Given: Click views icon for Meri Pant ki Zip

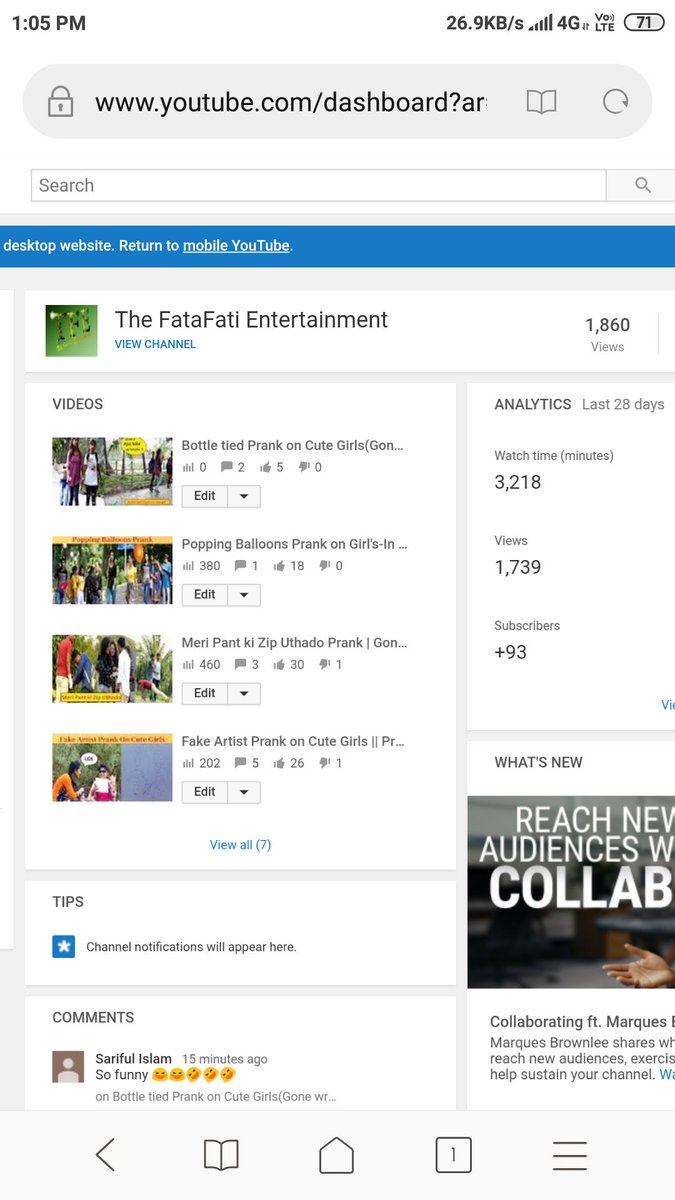Looking at the screenshot, I should tap(188, 665).
